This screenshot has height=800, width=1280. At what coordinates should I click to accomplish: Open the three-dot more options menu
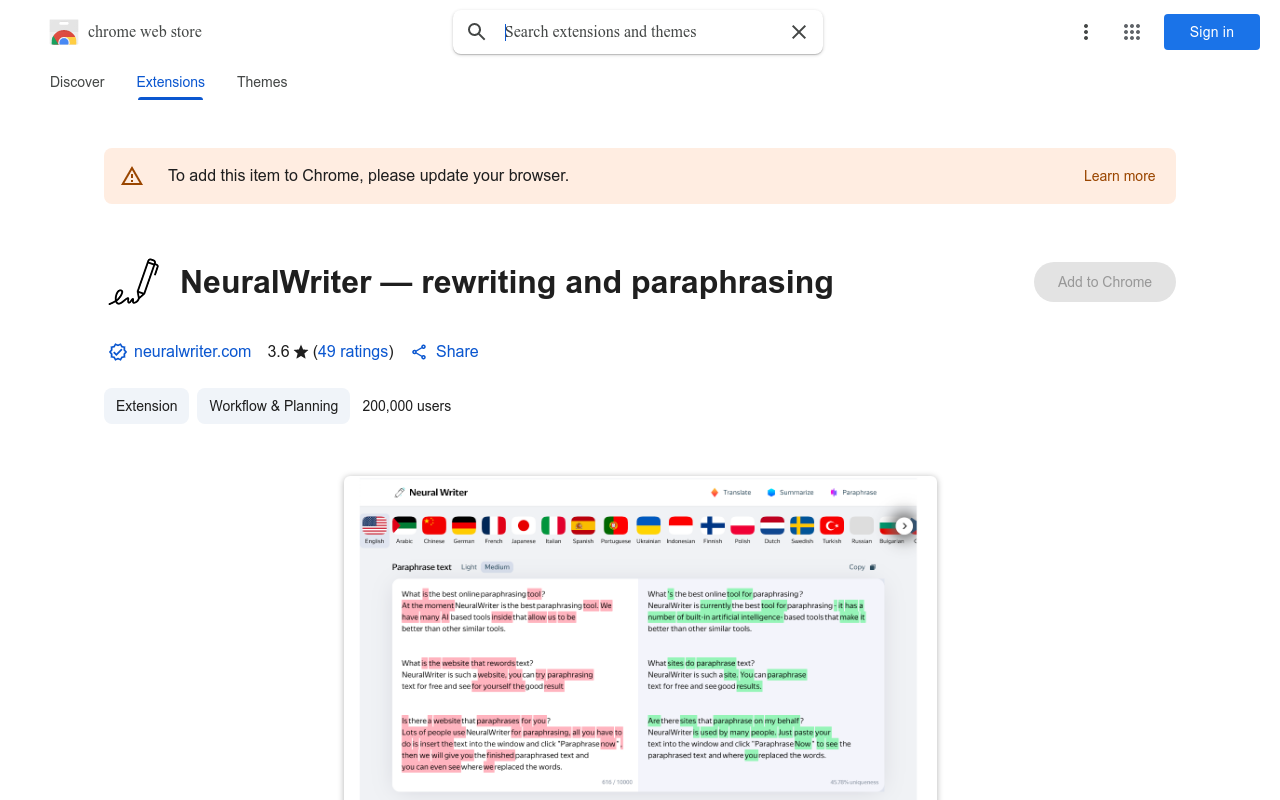click(x=1086, y=32)
